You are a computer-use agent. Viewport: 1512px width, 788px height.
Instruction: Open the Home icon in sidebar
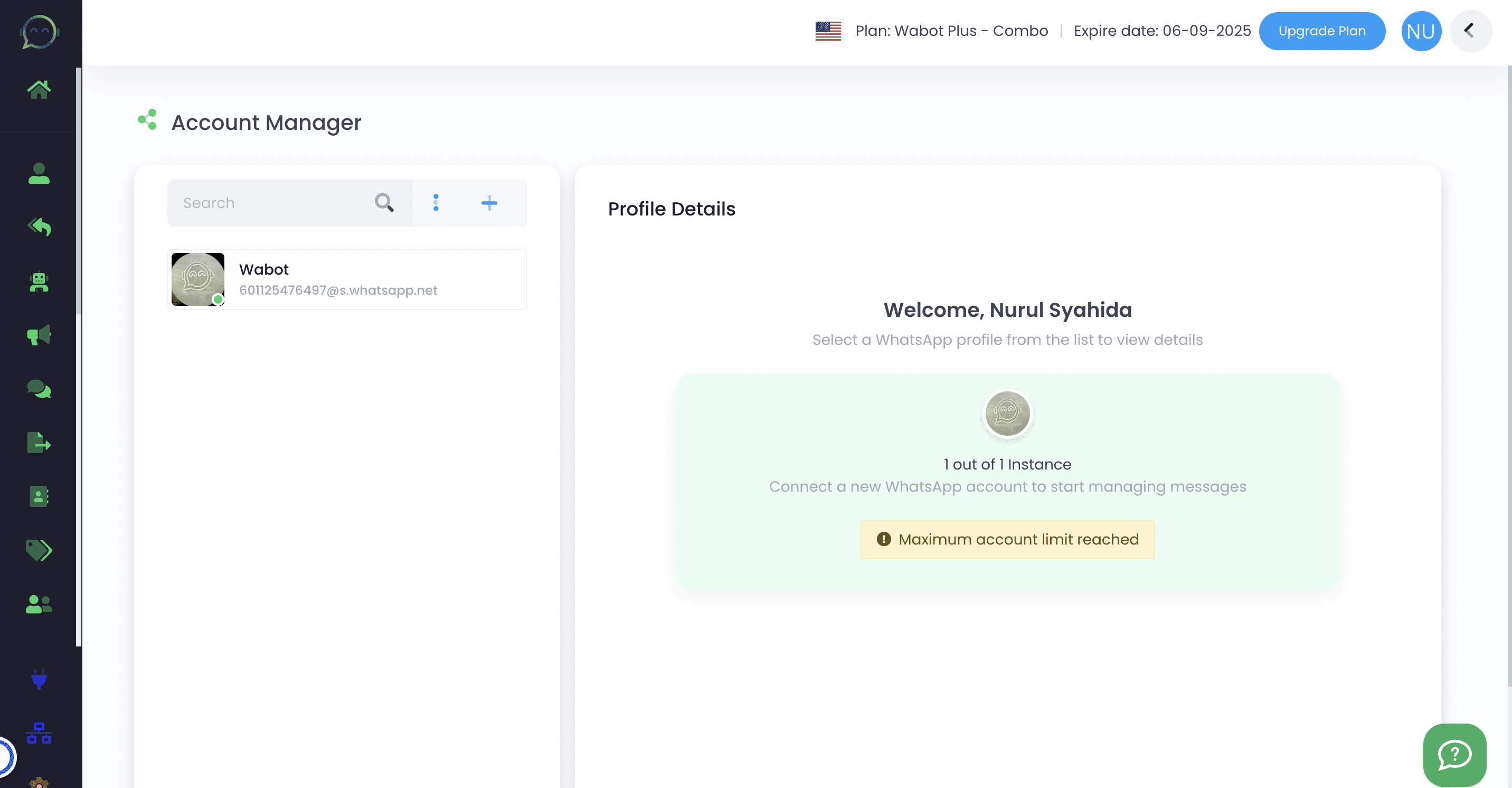39,89
